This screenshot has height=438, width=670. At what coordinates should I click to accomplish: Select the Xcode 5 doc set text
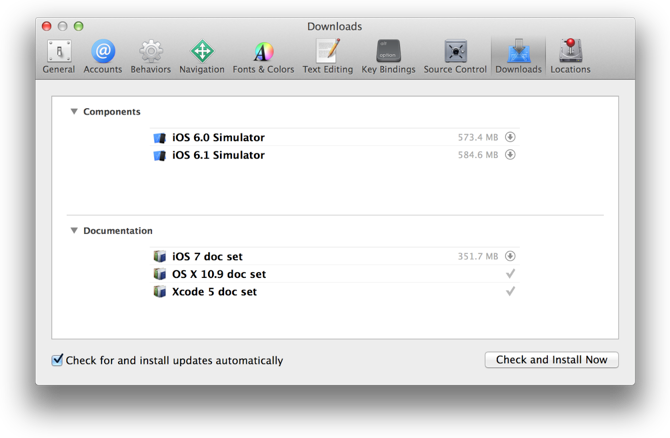(x=214, y=291)
